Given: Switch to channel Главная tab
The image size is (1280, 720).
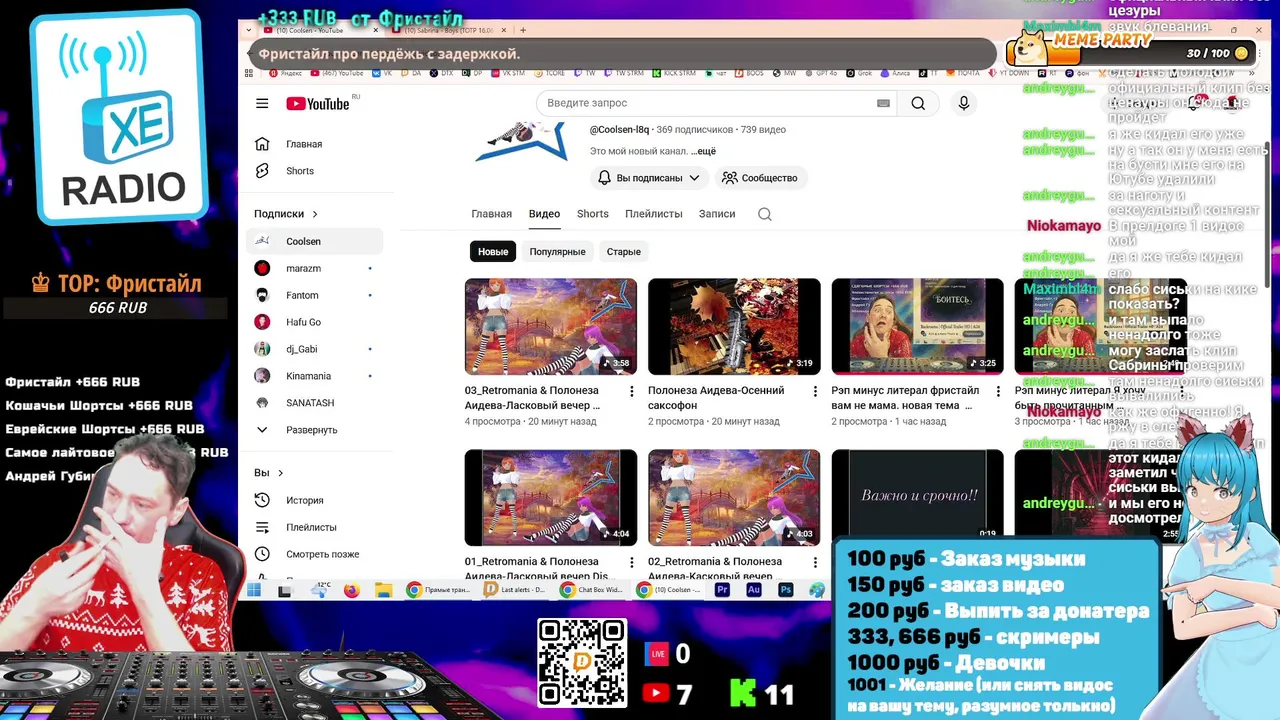Looking at the screenshot, I should click(491, 214).
